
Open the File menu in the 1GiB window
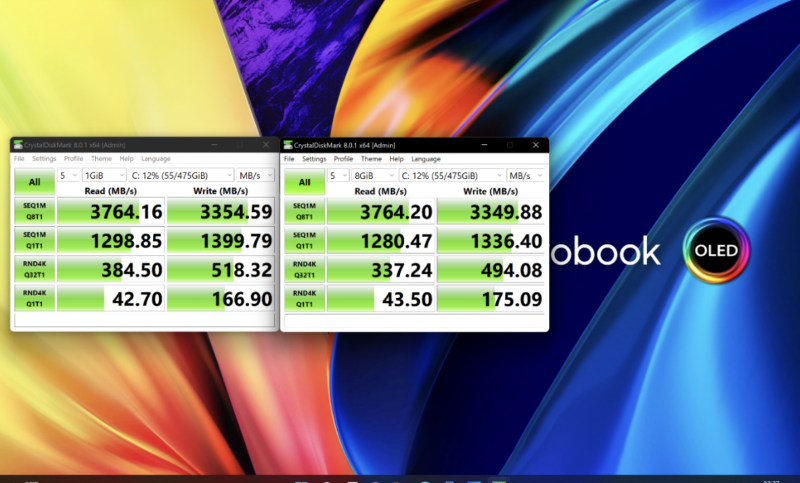point(19,159)
